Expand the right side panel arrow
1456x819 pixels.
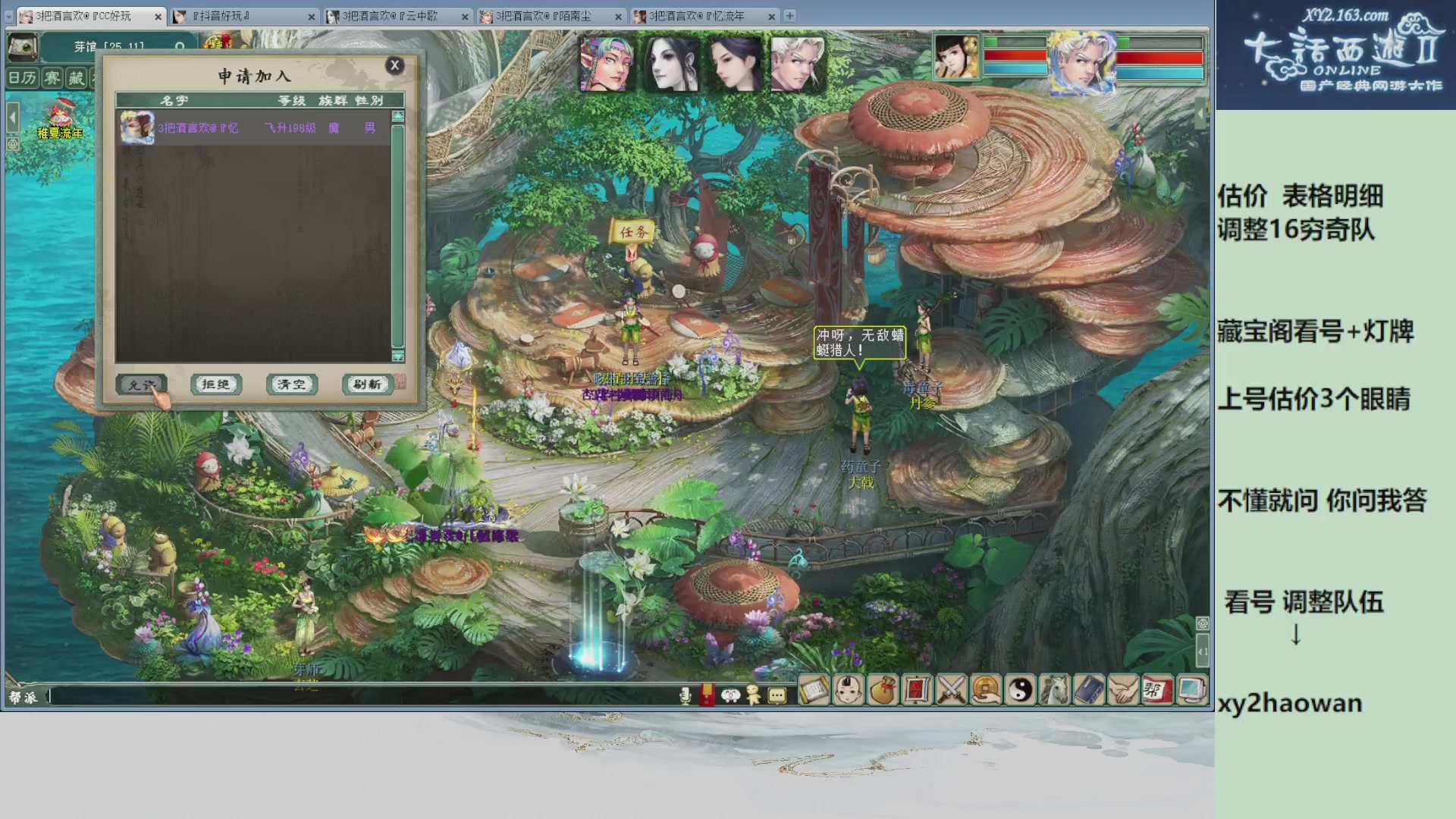click(1200, 114)
